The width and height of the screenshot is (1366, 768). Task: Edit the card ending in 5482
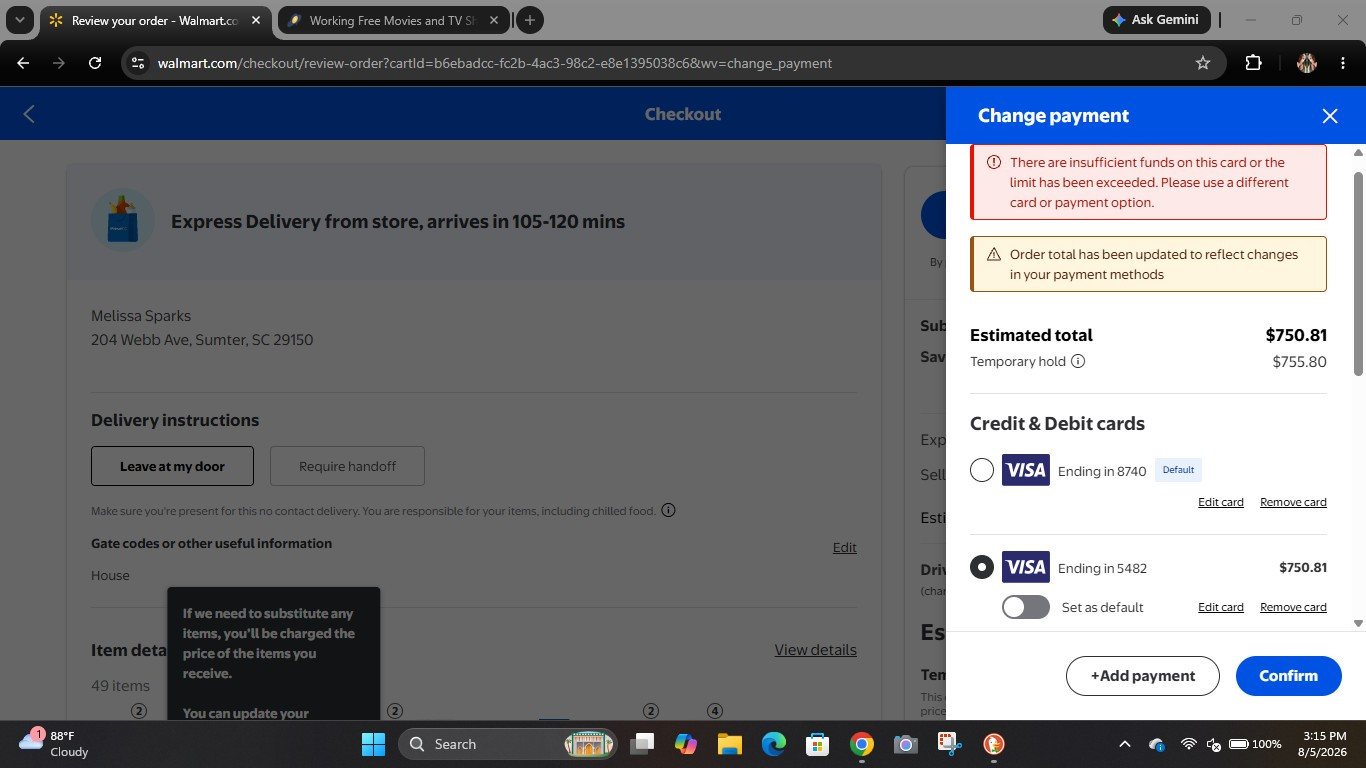[x=1221, y=607]
